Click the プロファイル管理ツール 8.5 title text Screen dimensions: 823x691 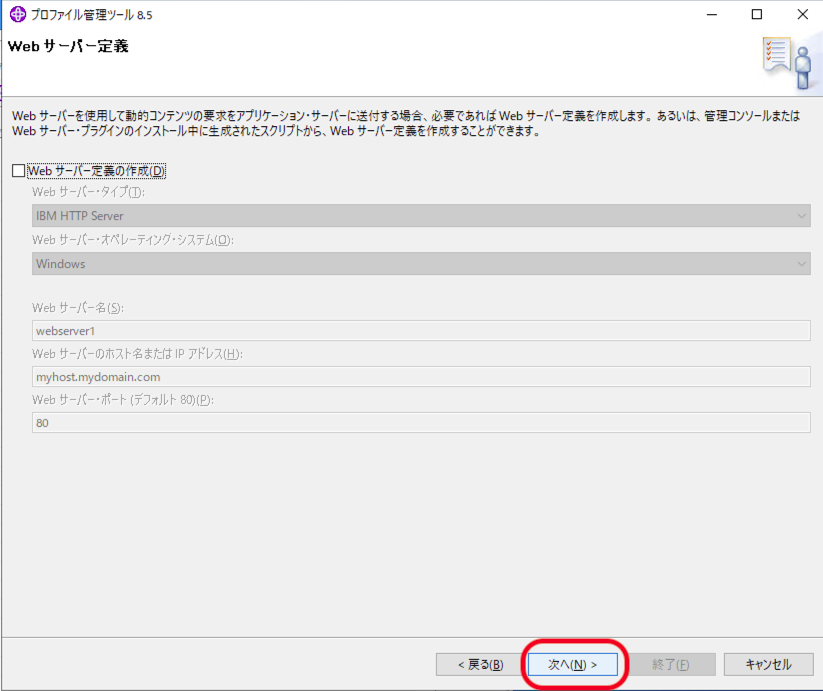[91, 15]
